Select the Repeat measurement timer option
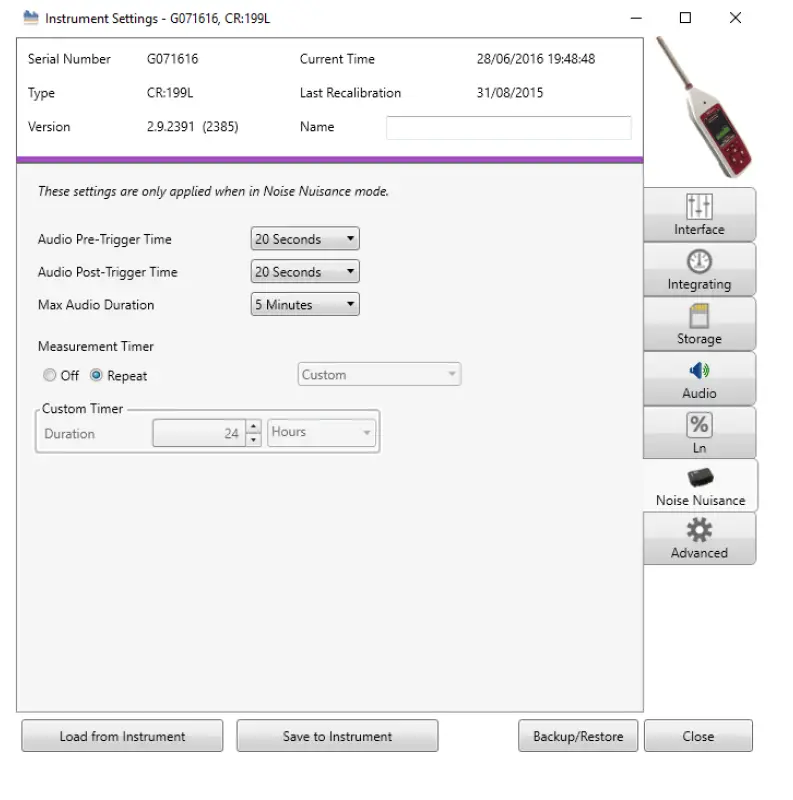Viewport: 793px width, 800px height. coord(118,376)
